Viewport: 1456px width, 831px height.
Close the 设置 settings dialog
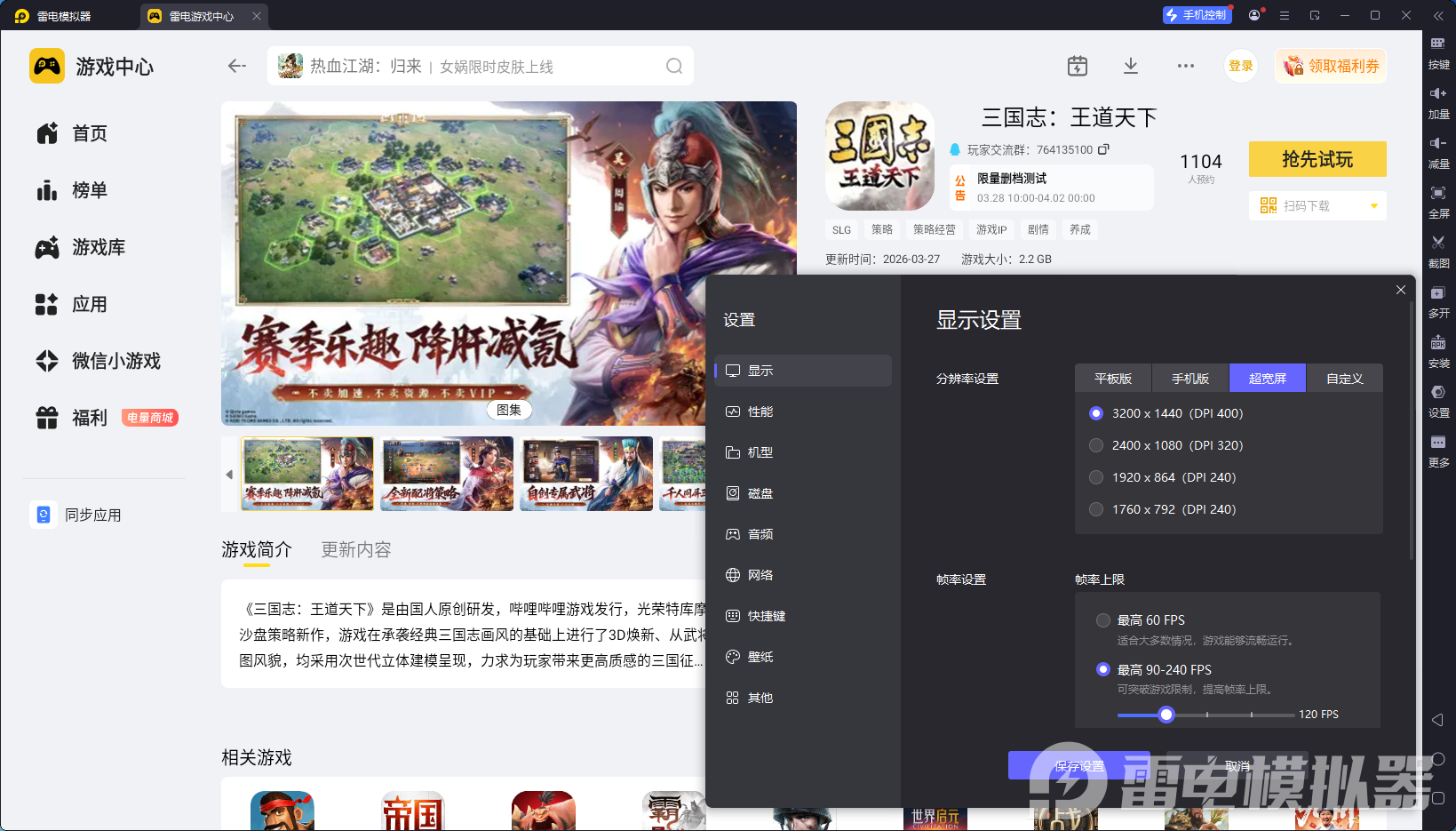1401,290
